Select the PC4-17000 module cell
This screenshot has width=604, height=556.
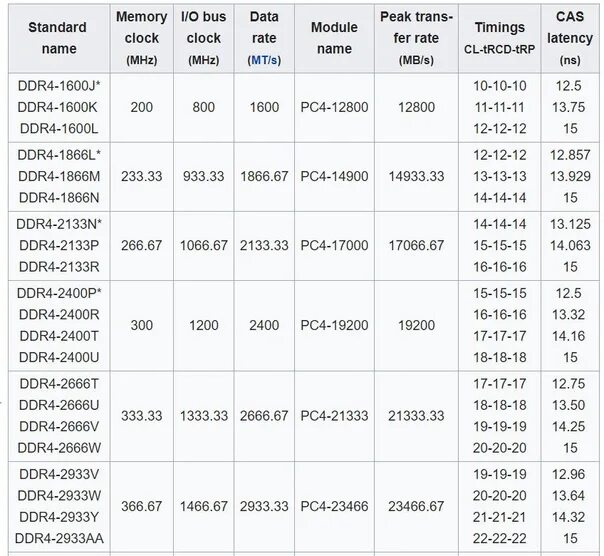click(334, 245)
